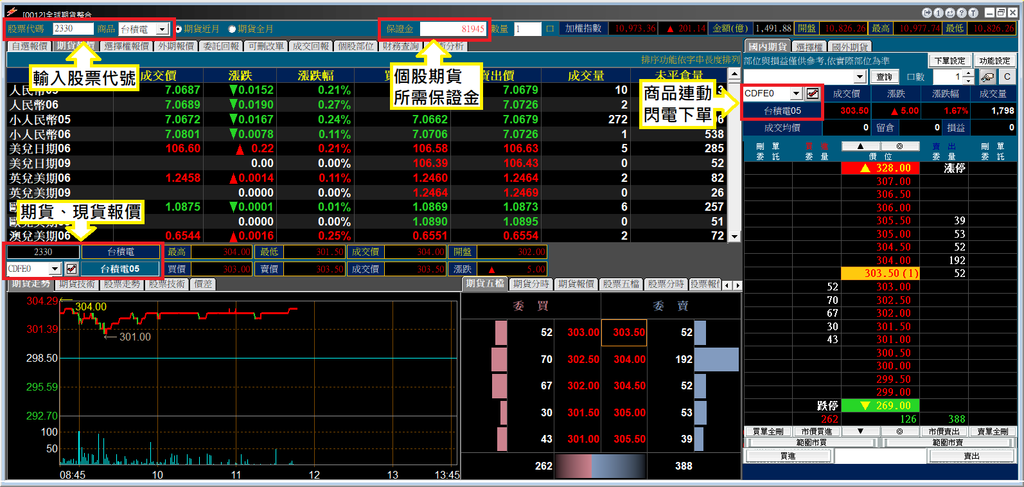This screenshot has height=487, width=1024.
Task: Click the 328.00 limit-up price cell
Action: click(880, 168)
